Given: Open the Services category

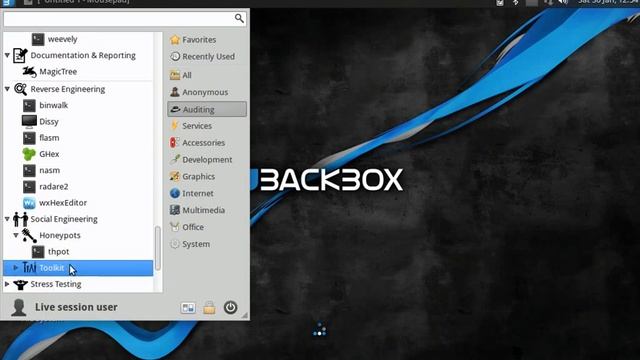Looking at the screenshot, I should tap(207, 126).
